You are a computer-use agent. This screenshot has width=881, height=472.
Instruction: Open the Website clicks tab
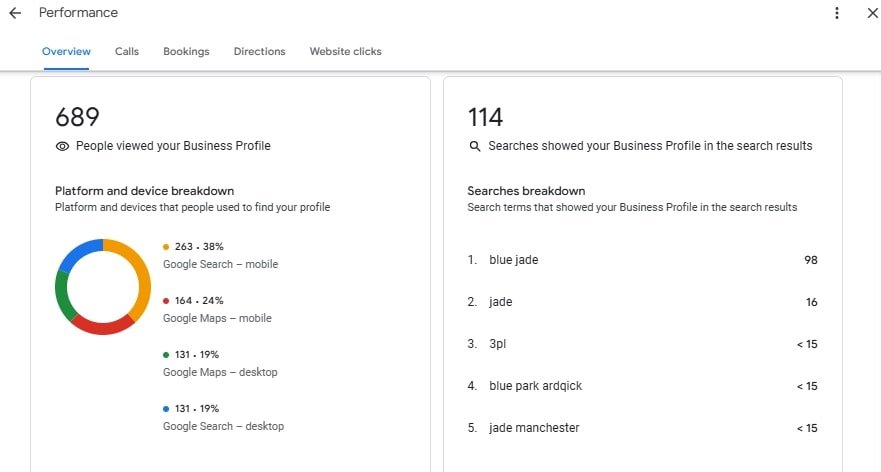coord(345,51)
